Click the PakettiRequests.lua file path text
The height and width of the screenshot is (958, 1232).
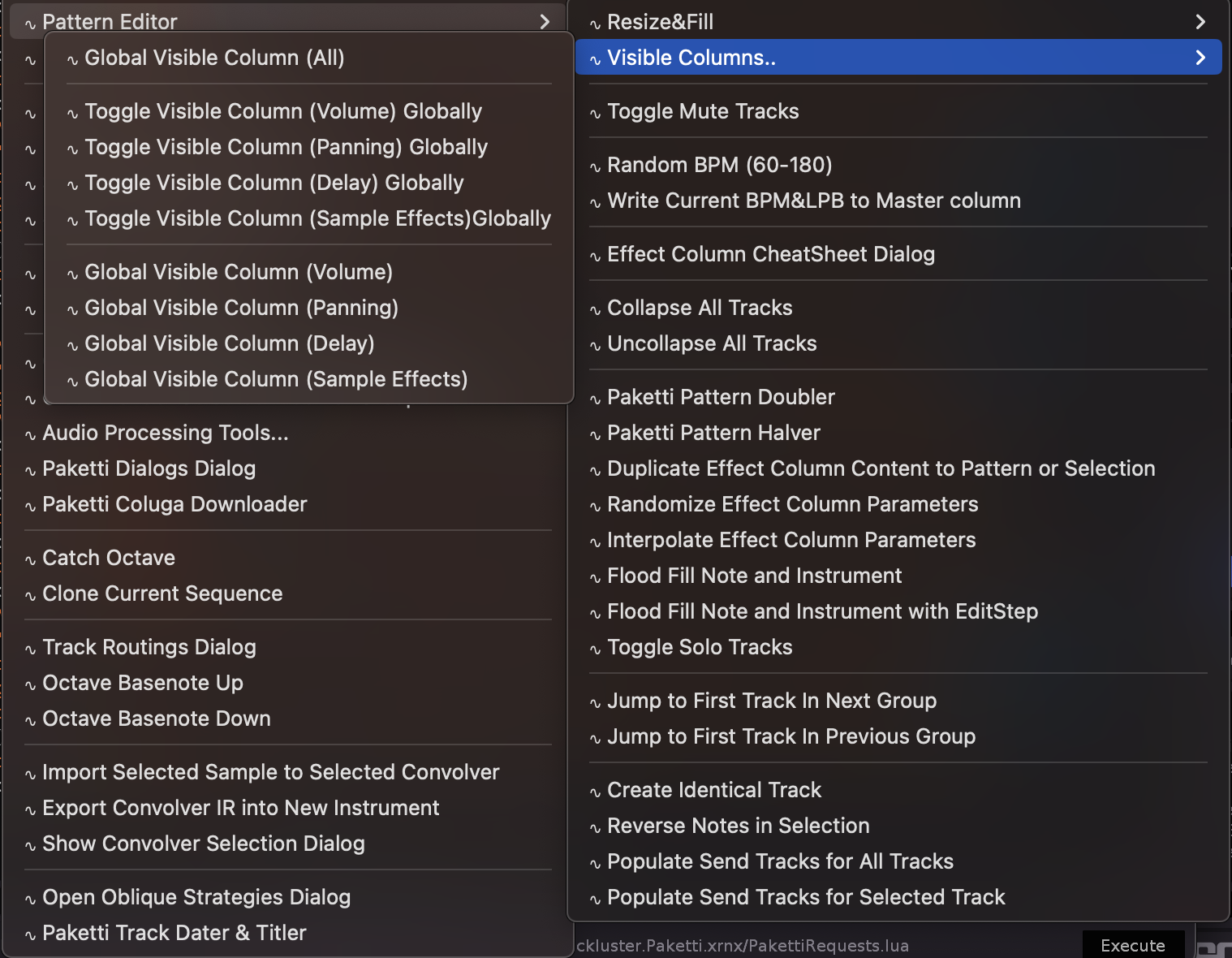click(x=743, y=946)
